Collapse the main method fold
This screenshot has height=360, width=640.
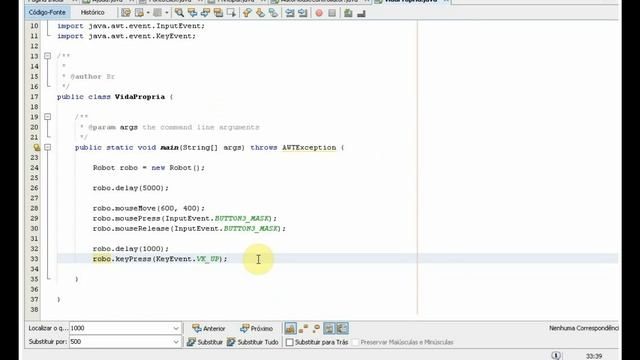[47, 147]
